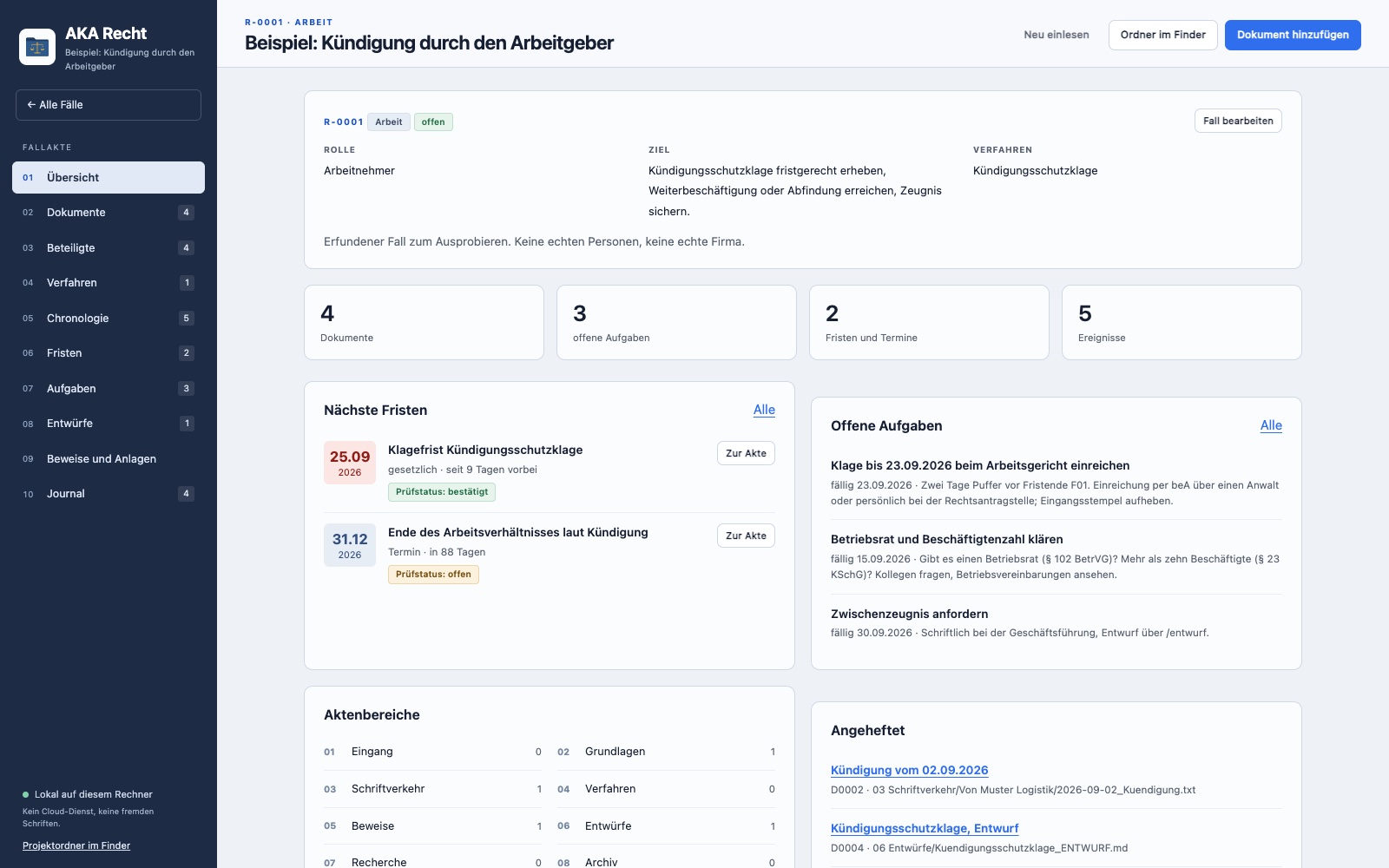Viewport: 1389px width, 868px height.
Task: Select Beweise und Anlagen
Action: coord(109,458)
